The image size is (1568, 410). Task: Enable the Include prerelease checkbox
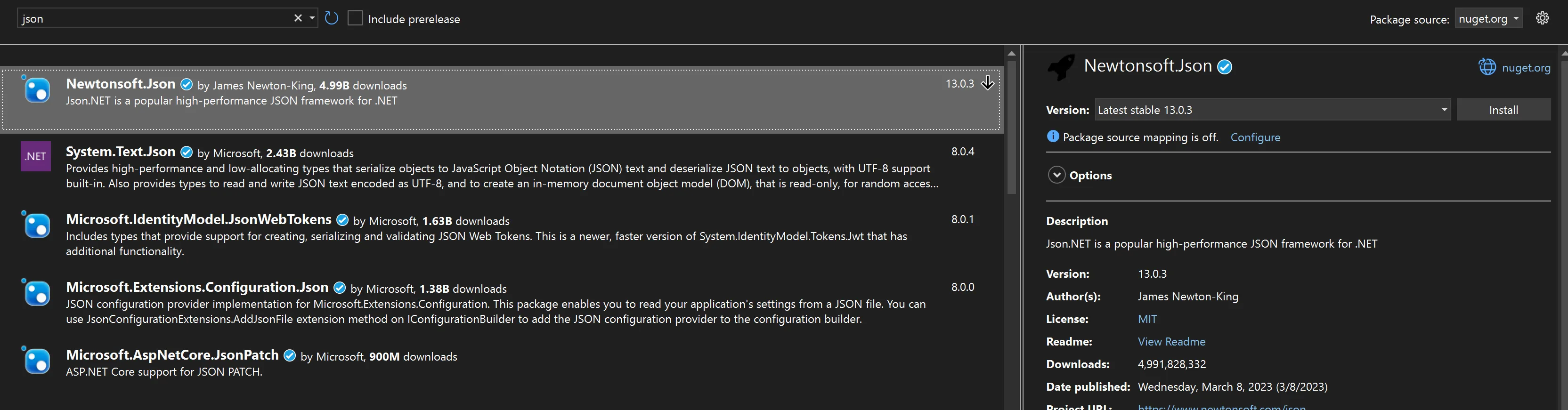pos(355,18)
